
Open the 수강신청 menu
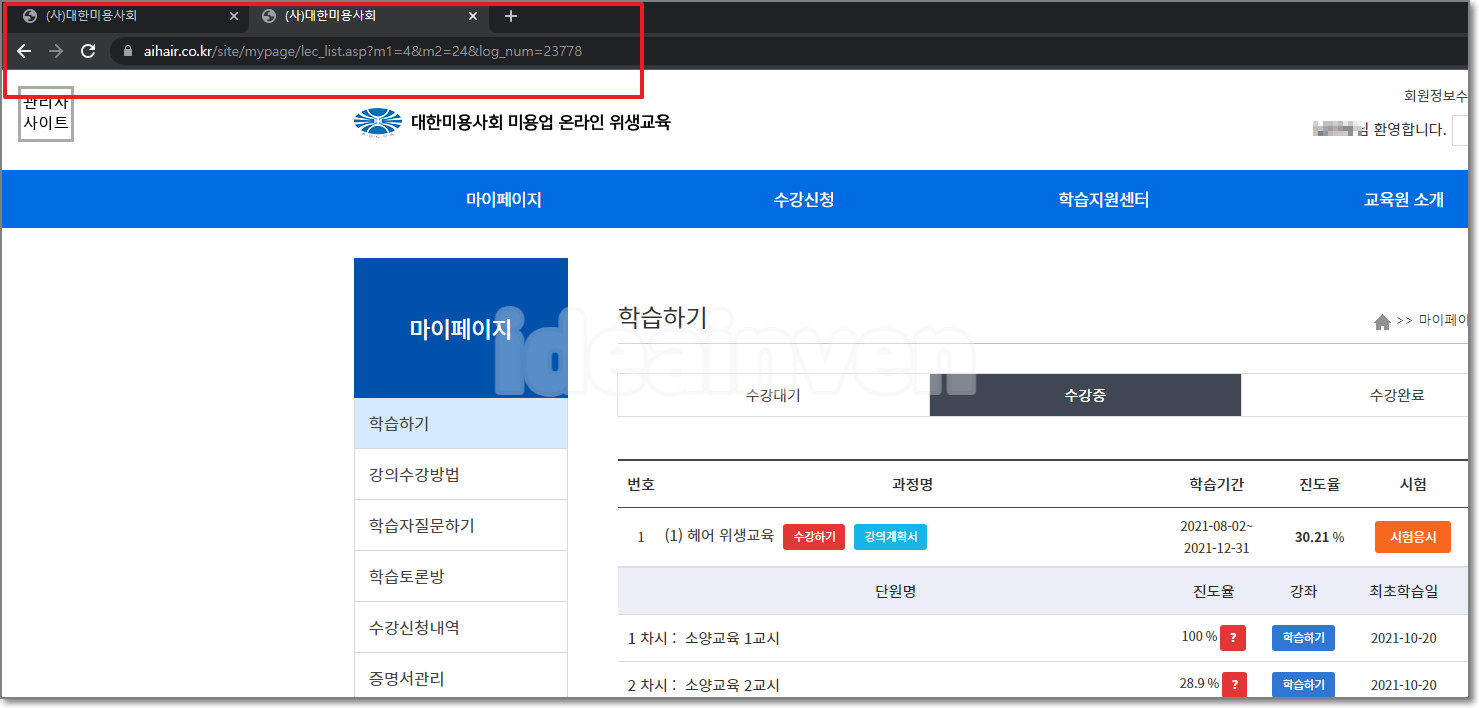804,199
